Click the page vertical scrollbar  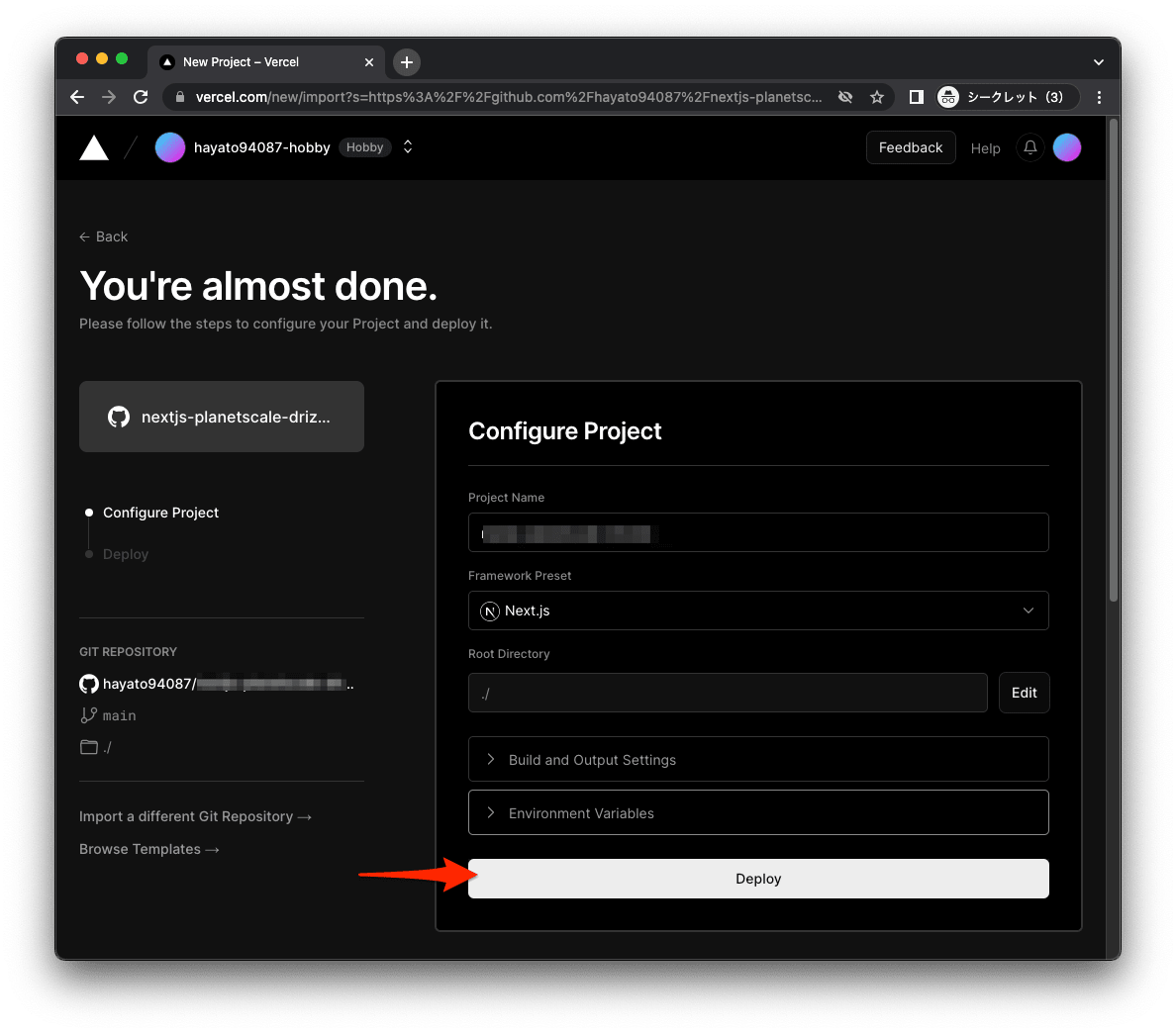[x=1114, y=362]
